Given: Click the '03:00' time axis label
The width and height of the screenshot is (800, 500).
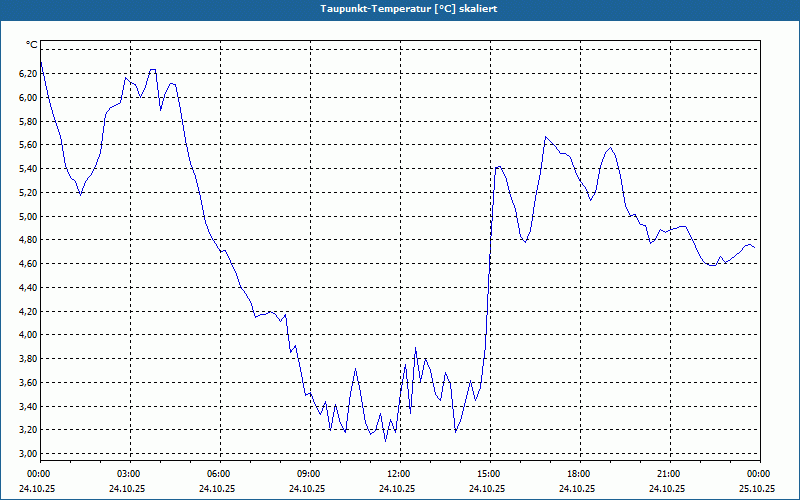Looking at the screenshot, I should pyautogui.click(x=130, y=474).
